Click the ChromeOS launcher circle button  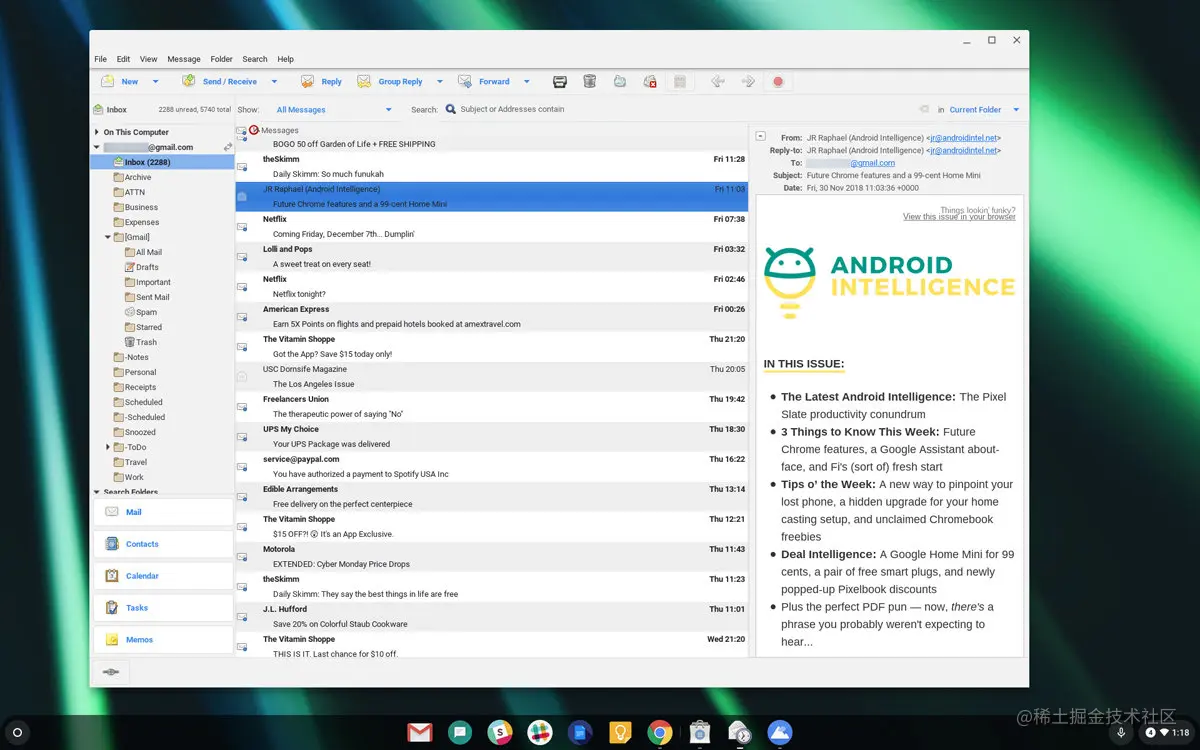17,733
